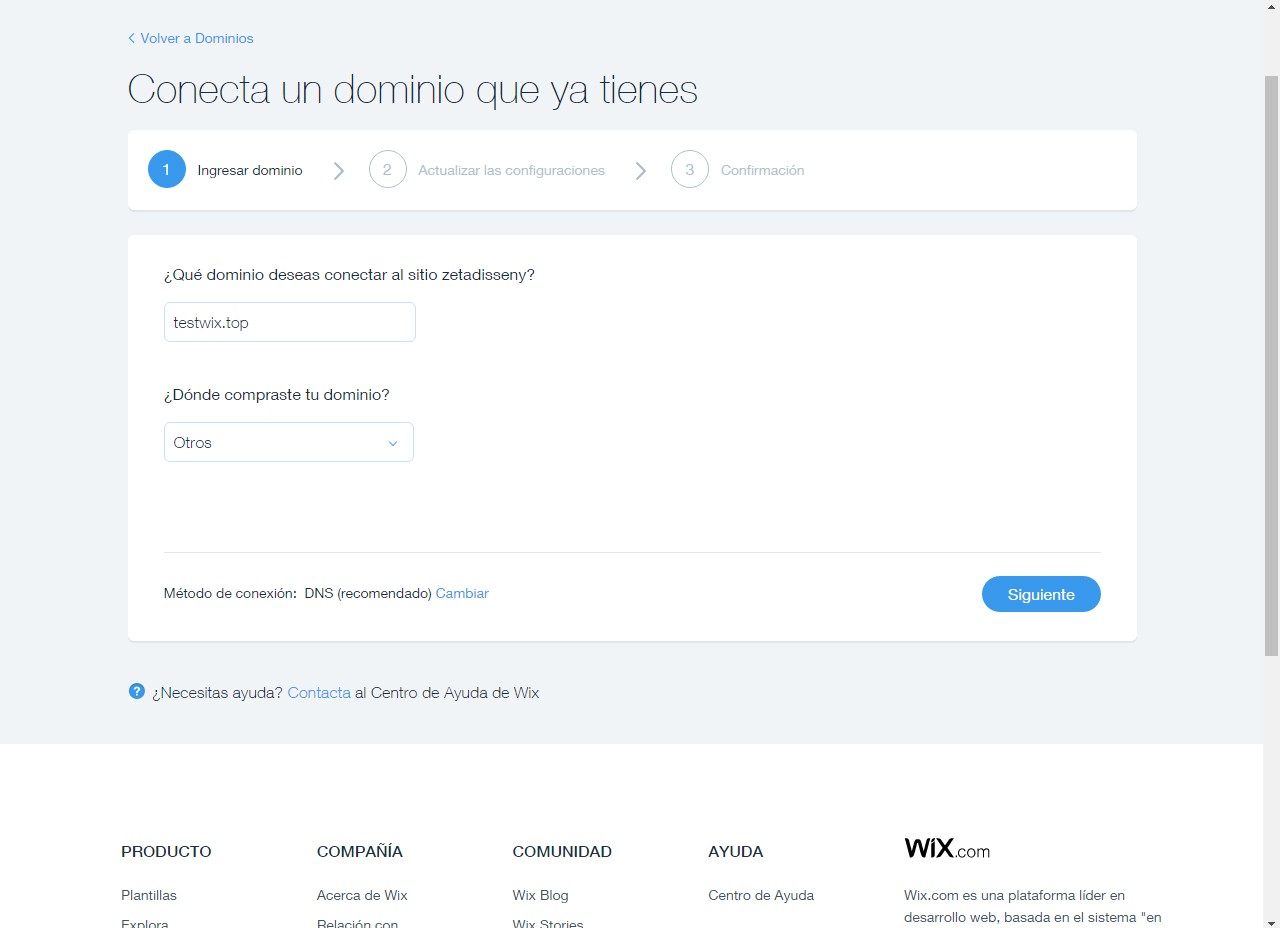The width and height of the screenshot is (1280, 928).
Task: Click the step 1 circle icon
Action: [166, 170]
